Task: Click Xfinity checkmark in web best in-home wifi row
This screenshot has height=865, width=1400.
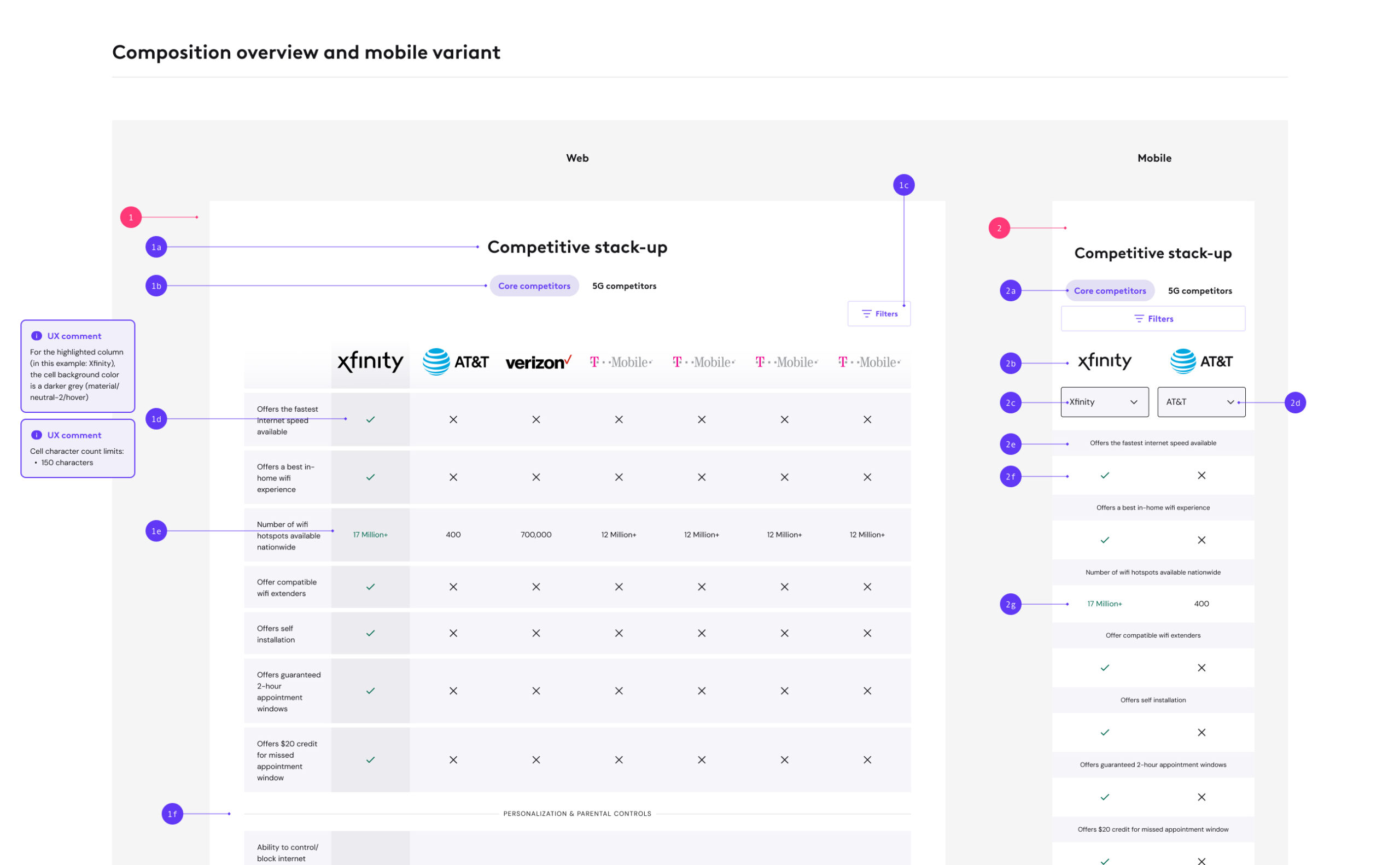Action: (x=370, y=477)
